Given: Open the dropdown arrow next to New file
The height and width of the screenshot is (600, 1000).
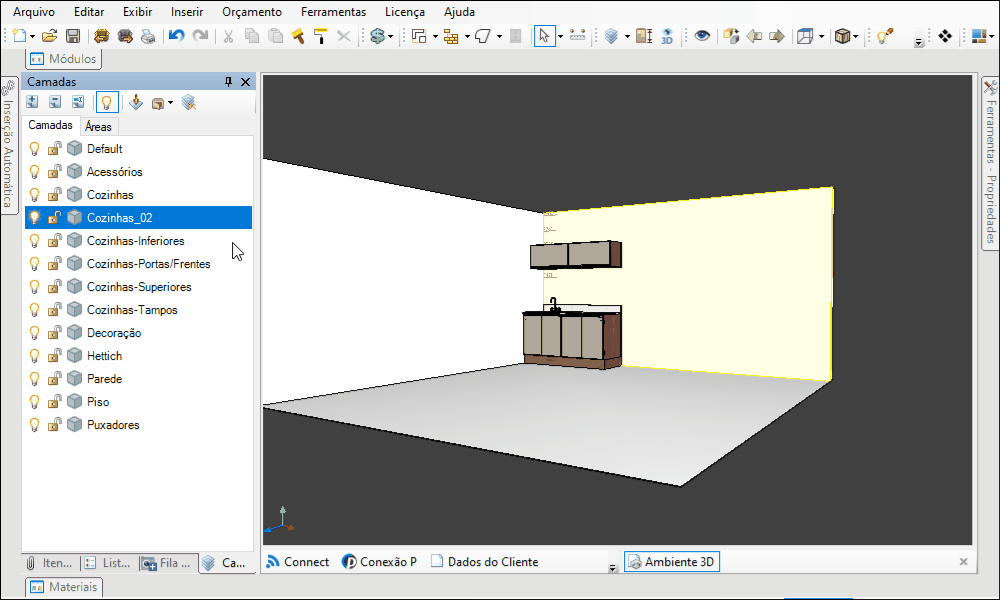Looking at the screenshot, I should tap(32, 36).
